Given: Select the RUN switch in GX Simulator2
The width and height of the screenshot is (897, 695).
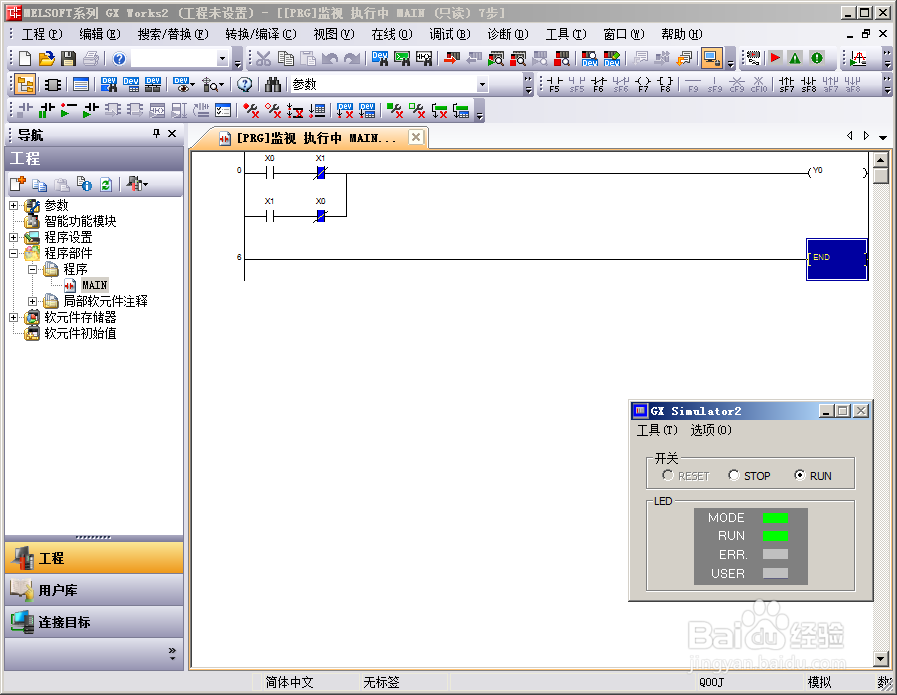Looking at the screenshot, I should pyautogui.click(x=813, y=475).
